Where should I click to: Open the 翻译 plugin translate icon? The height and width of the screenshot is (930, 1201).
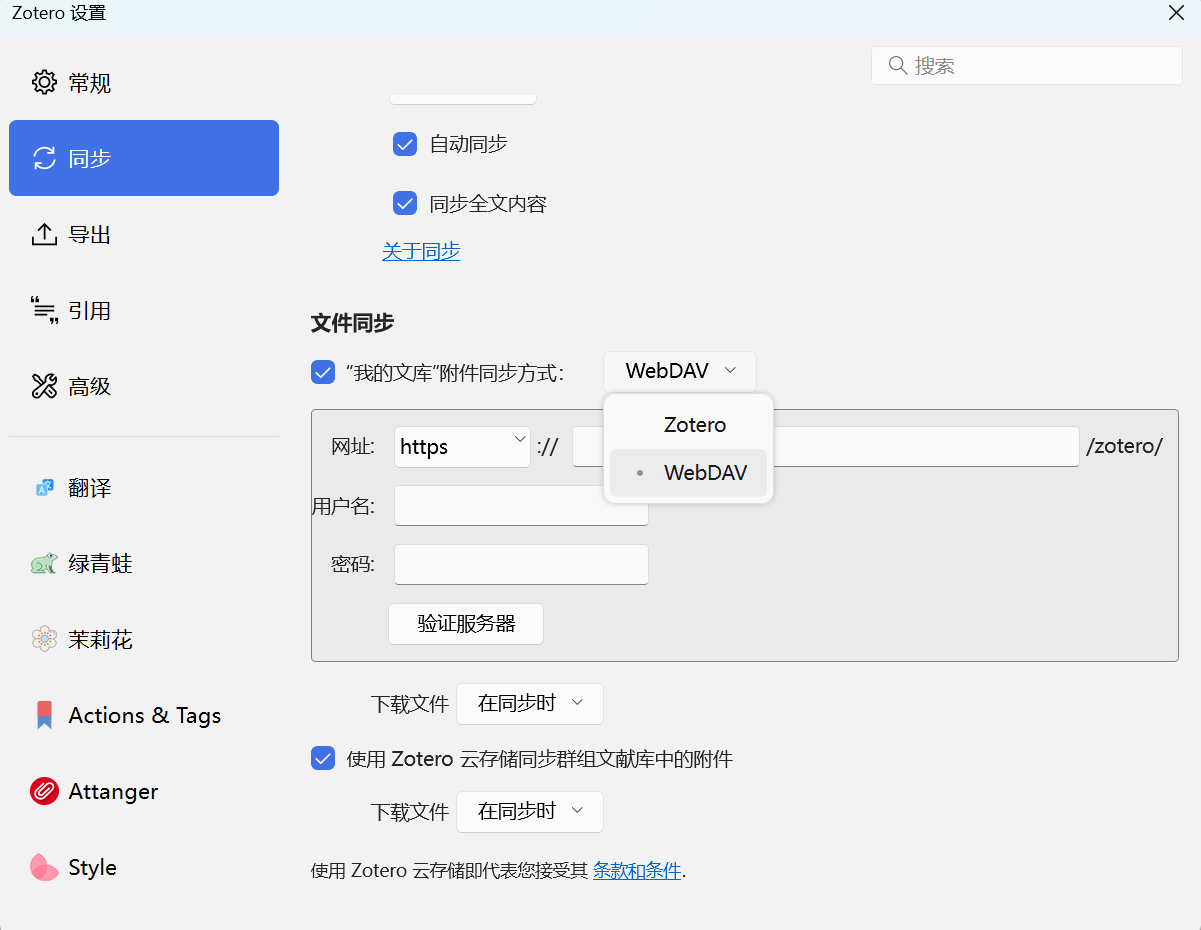(x=44, y=488)
